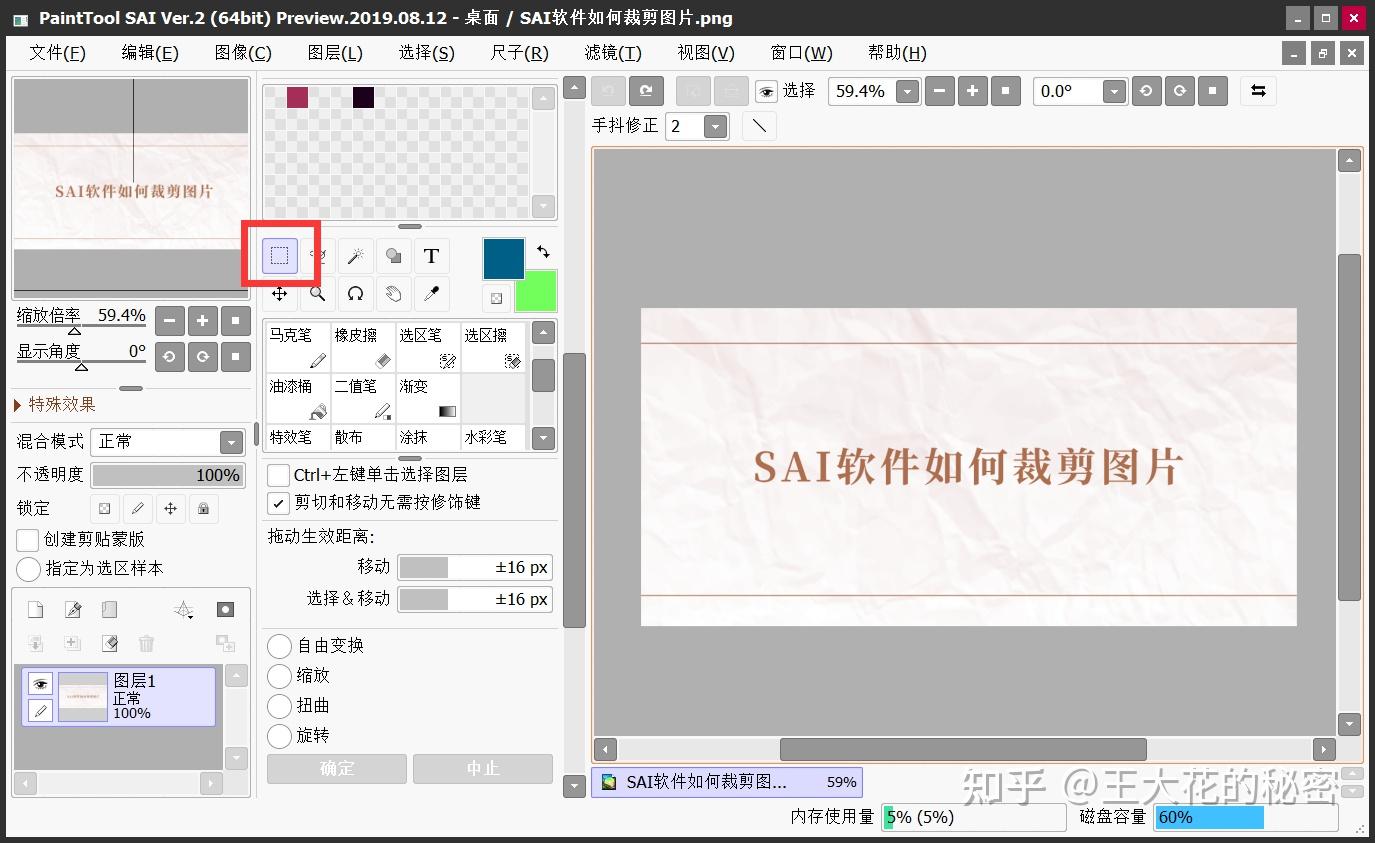Image resolution: width=1375 pixels, height=843 pixels.
Task: Open the 滤镜 menu
Action: point(611,52)
